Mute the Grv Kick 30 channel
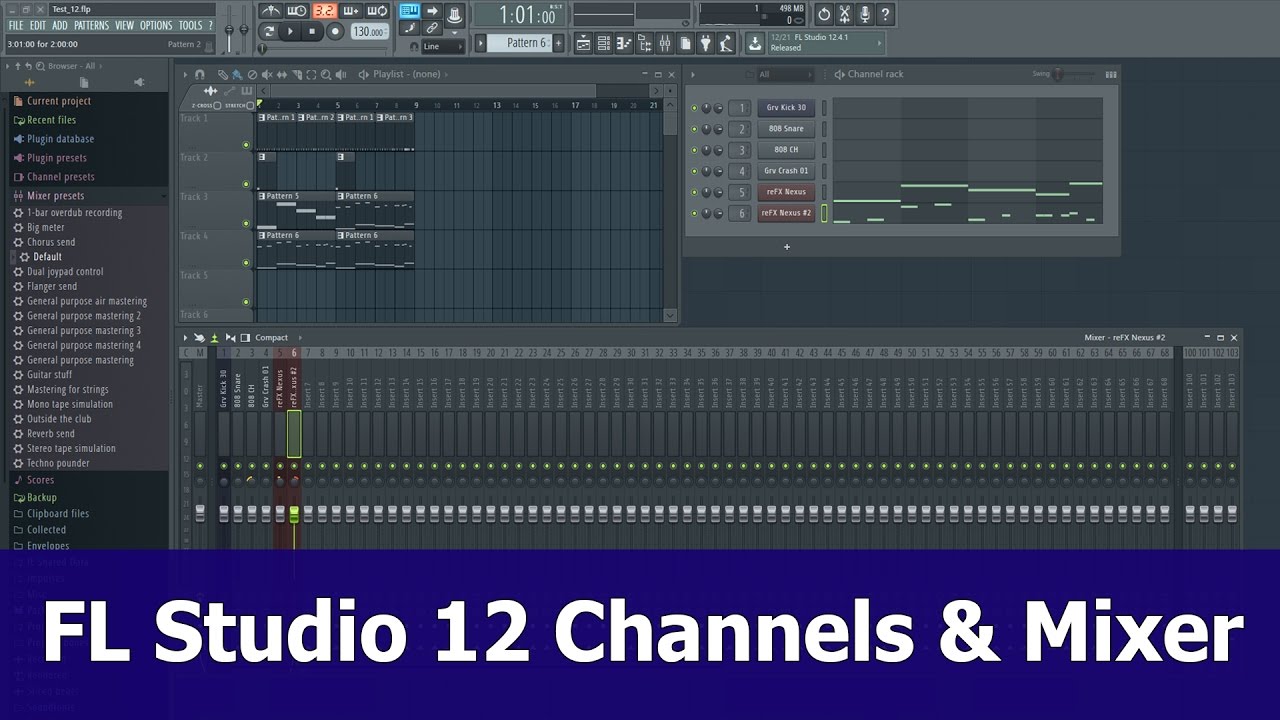This screenshot has height=720, width=1280. click(x=694, y=108)
